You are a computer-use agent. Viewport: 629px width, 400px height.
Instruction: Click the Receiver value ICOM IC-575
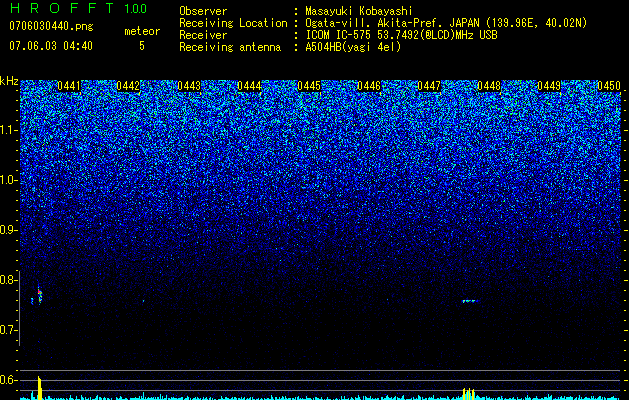[x=339, y=35]
